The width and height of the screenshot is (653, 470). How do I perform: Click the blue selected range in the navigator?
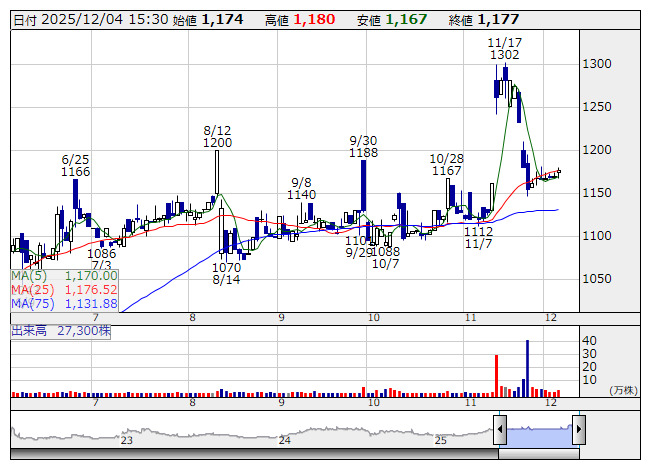pyautogui.click(x=539, y=431)
